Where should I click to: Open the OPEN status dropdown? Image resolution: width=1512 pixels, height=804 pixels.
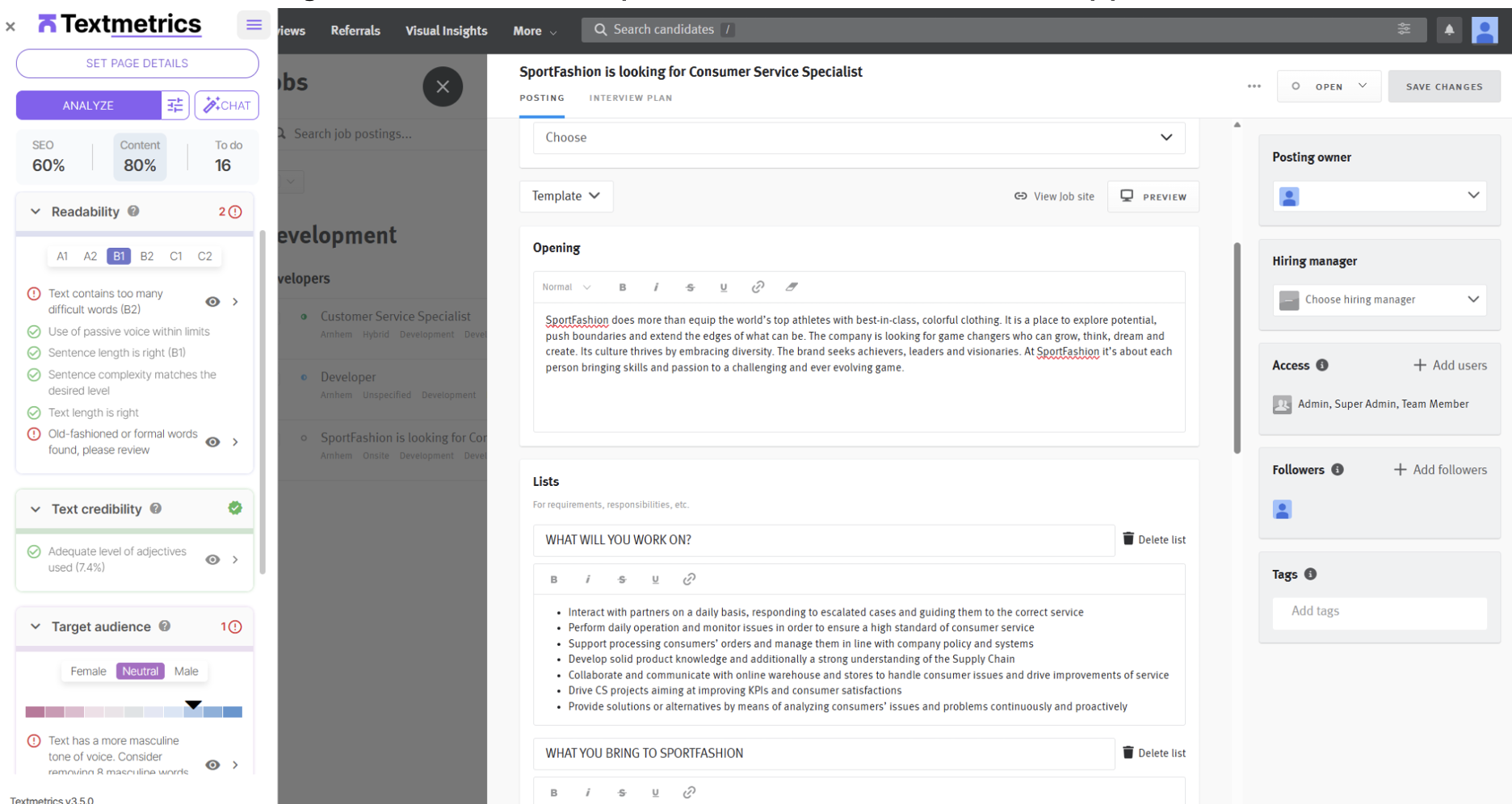pyautogui.click(x=1329, y=86)
